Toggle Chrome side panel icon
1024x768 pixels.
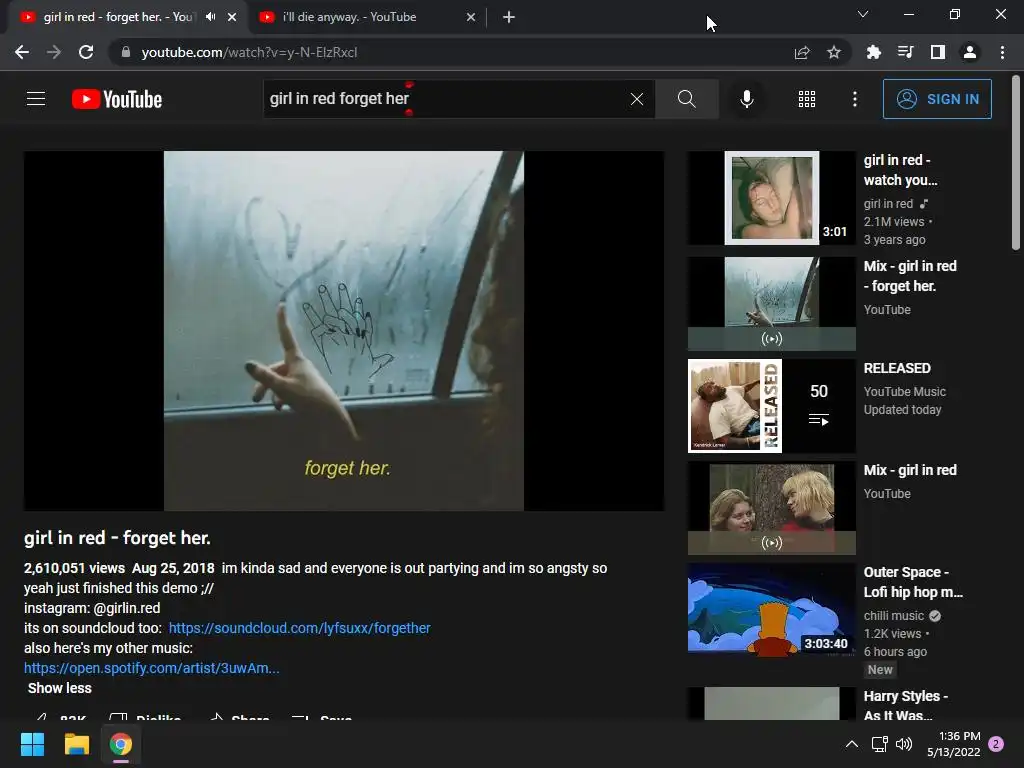pos(938,52)
